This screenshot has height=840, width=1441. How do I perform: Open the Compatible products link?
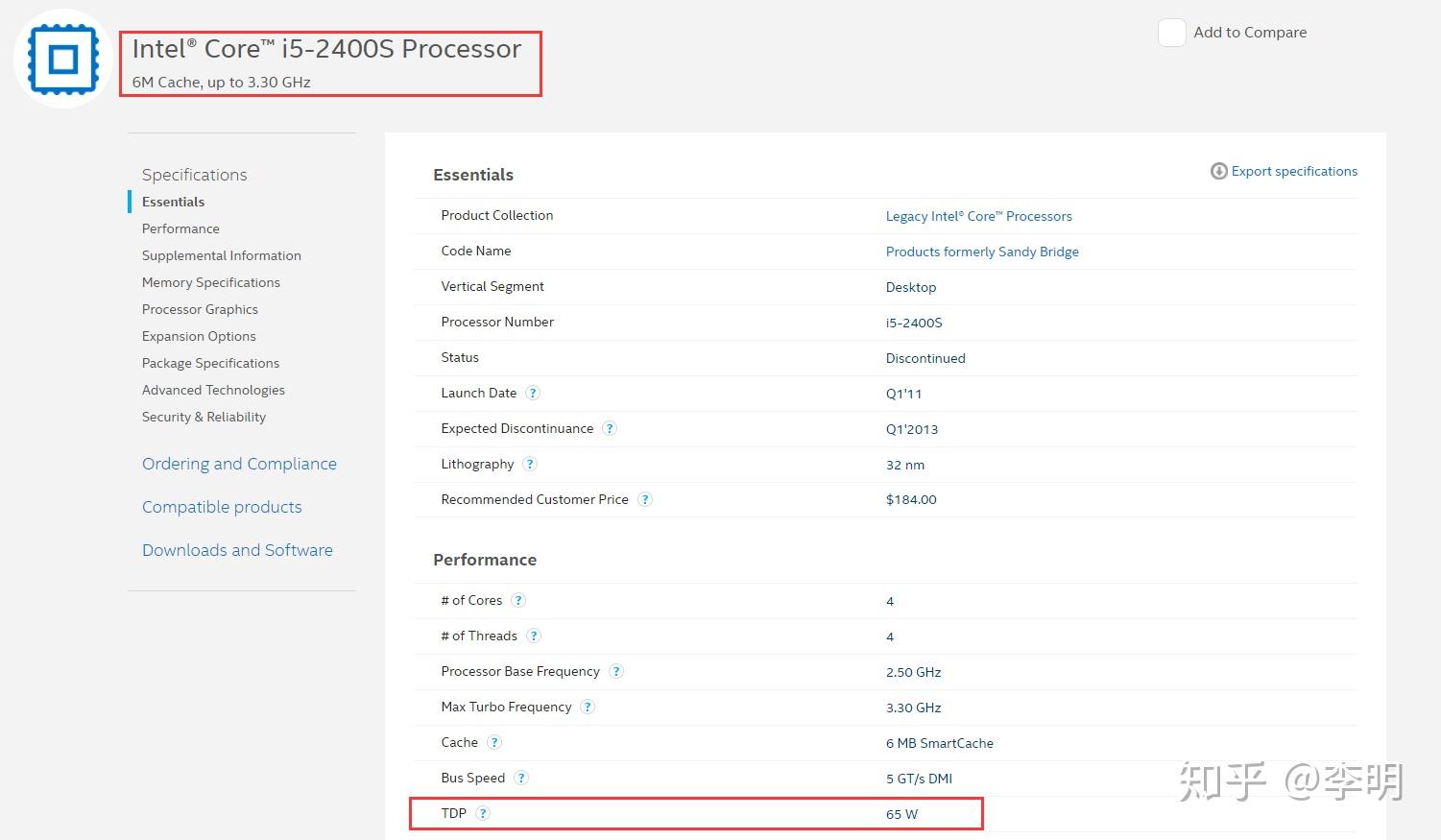(222, 507)
